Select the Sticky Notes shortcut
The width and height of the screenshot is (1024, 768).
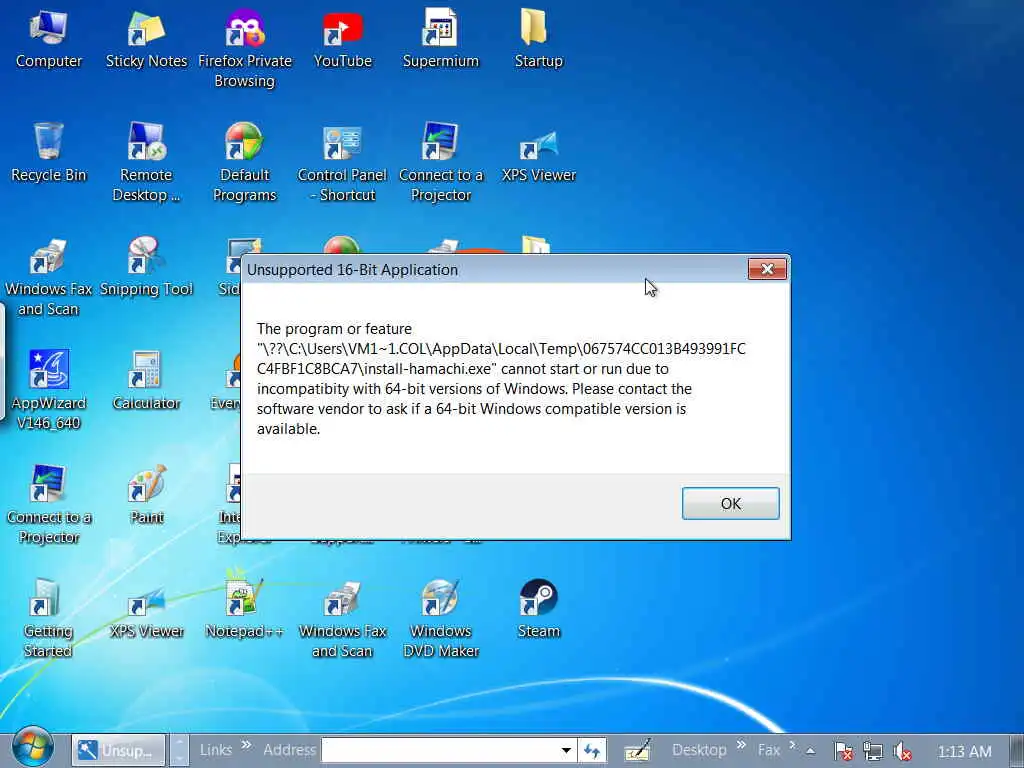146,39
